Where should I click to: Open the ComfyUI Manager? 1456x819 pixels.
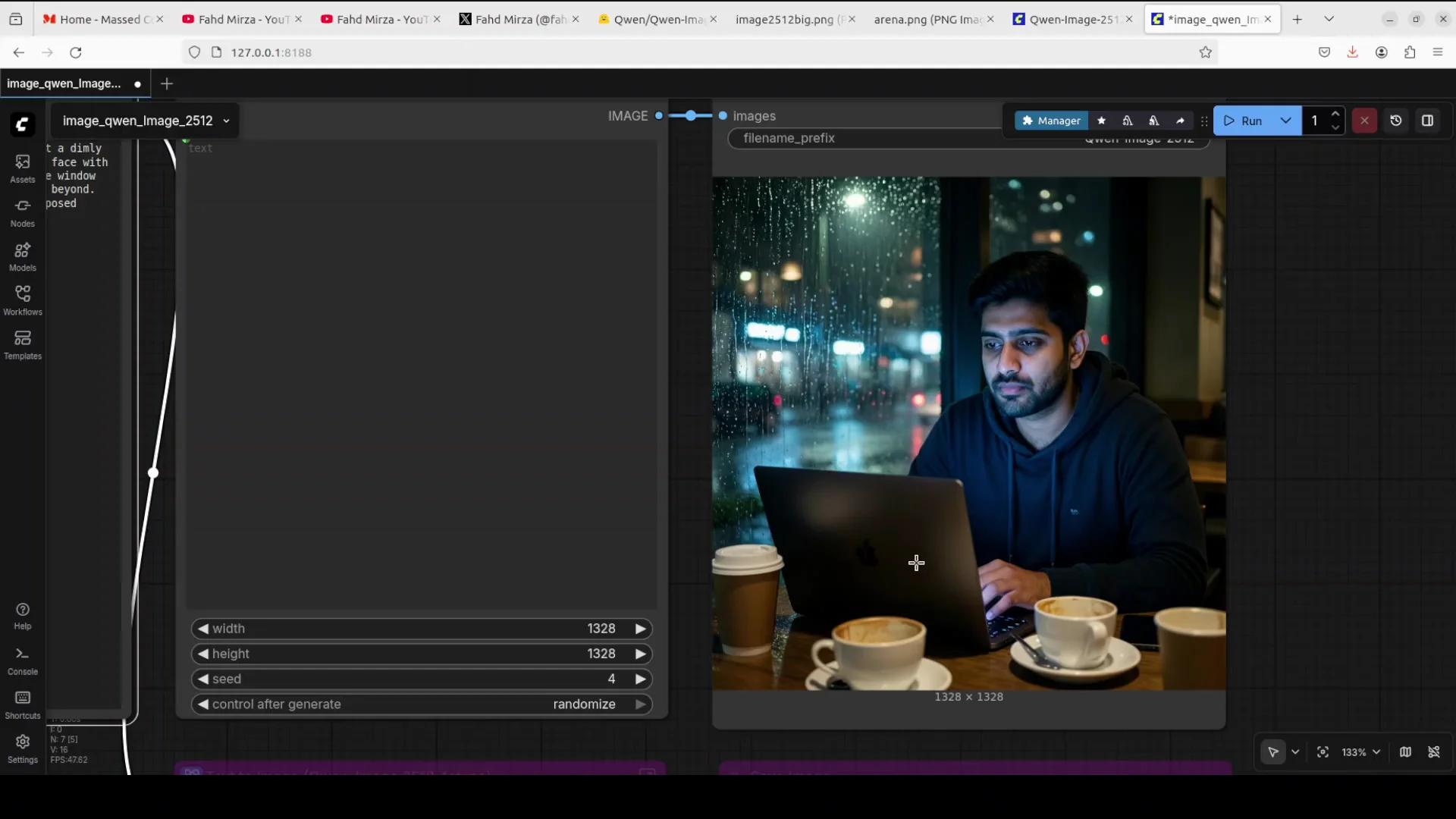1051,121
